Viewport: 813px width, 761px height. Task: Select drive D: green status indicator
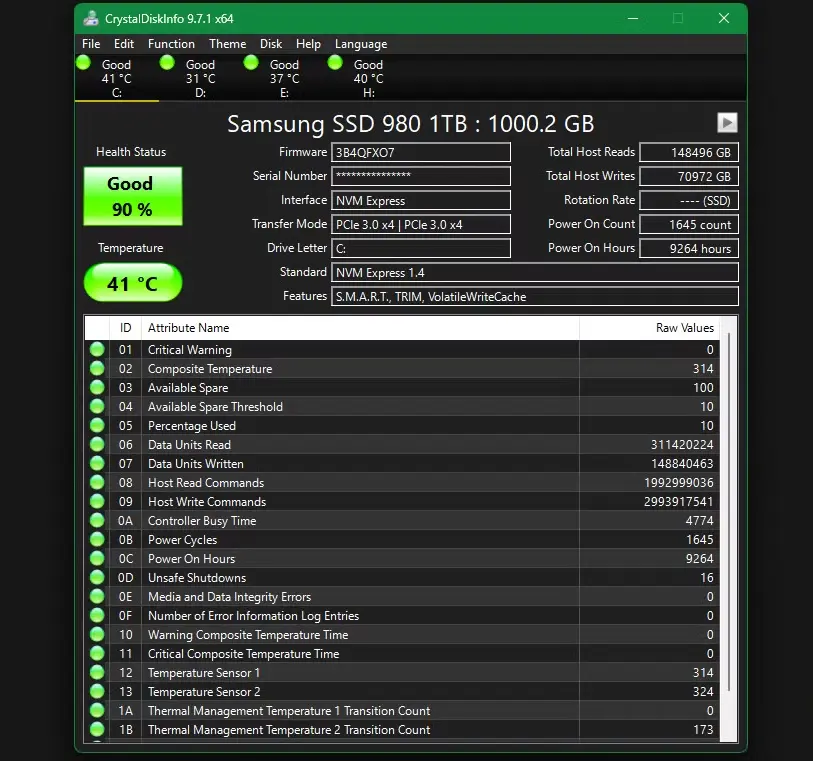(x=168, y=64)
